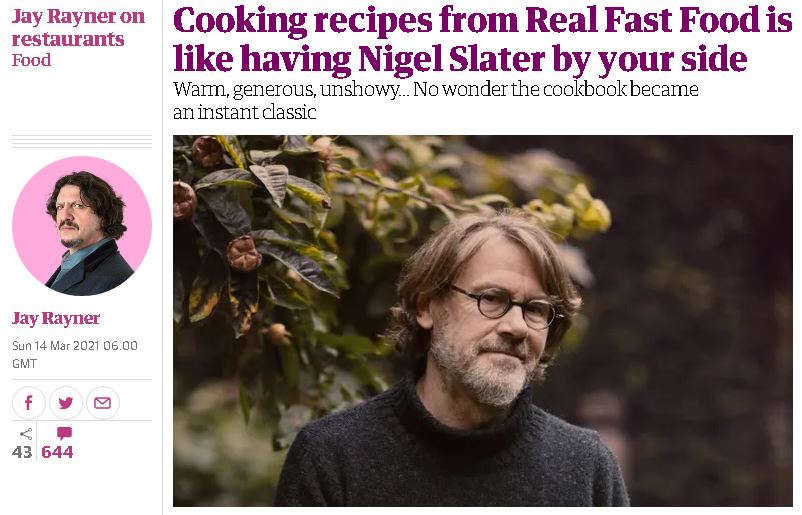Click 'Nigel Slater' in the headline

pos(452,59)
